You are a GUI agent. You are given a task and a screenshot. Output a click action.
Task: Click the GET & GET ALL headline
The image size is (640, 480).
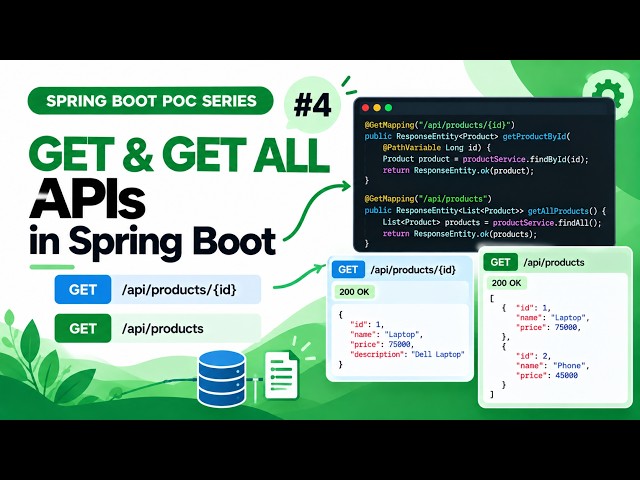tap(180, 155)
